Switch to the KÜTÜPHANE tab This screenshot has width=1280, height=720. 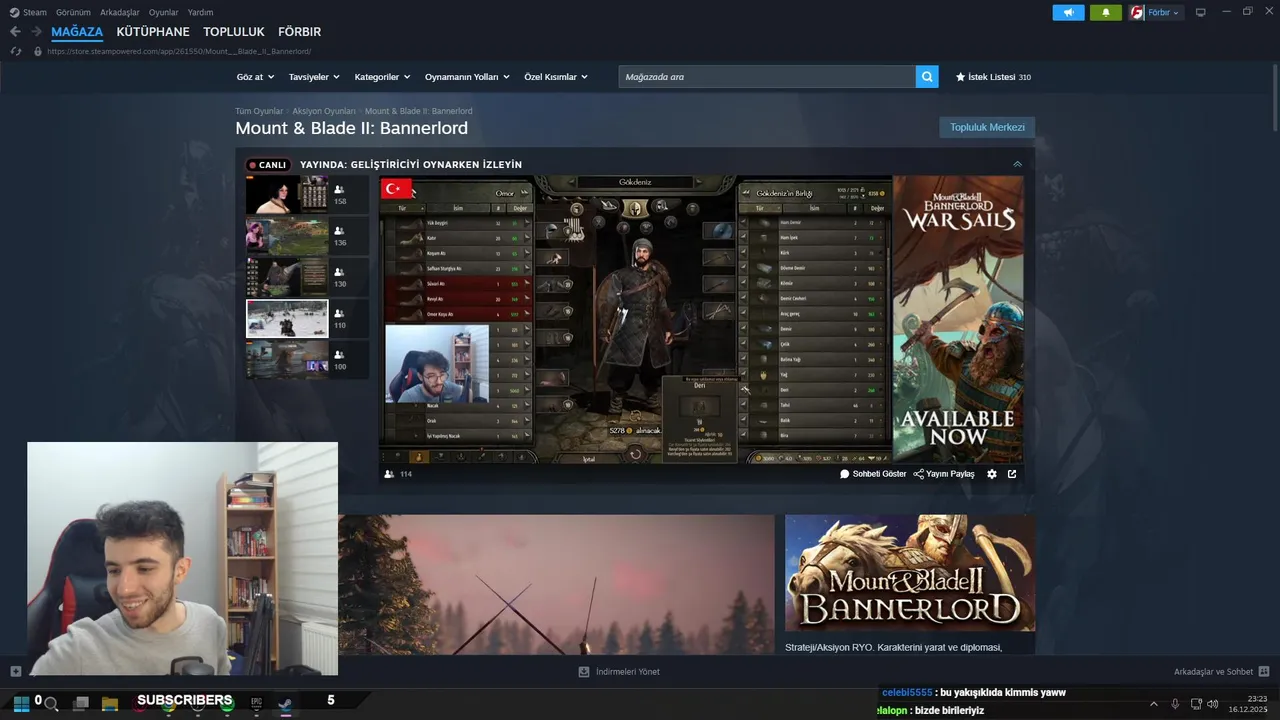point(153,32)
